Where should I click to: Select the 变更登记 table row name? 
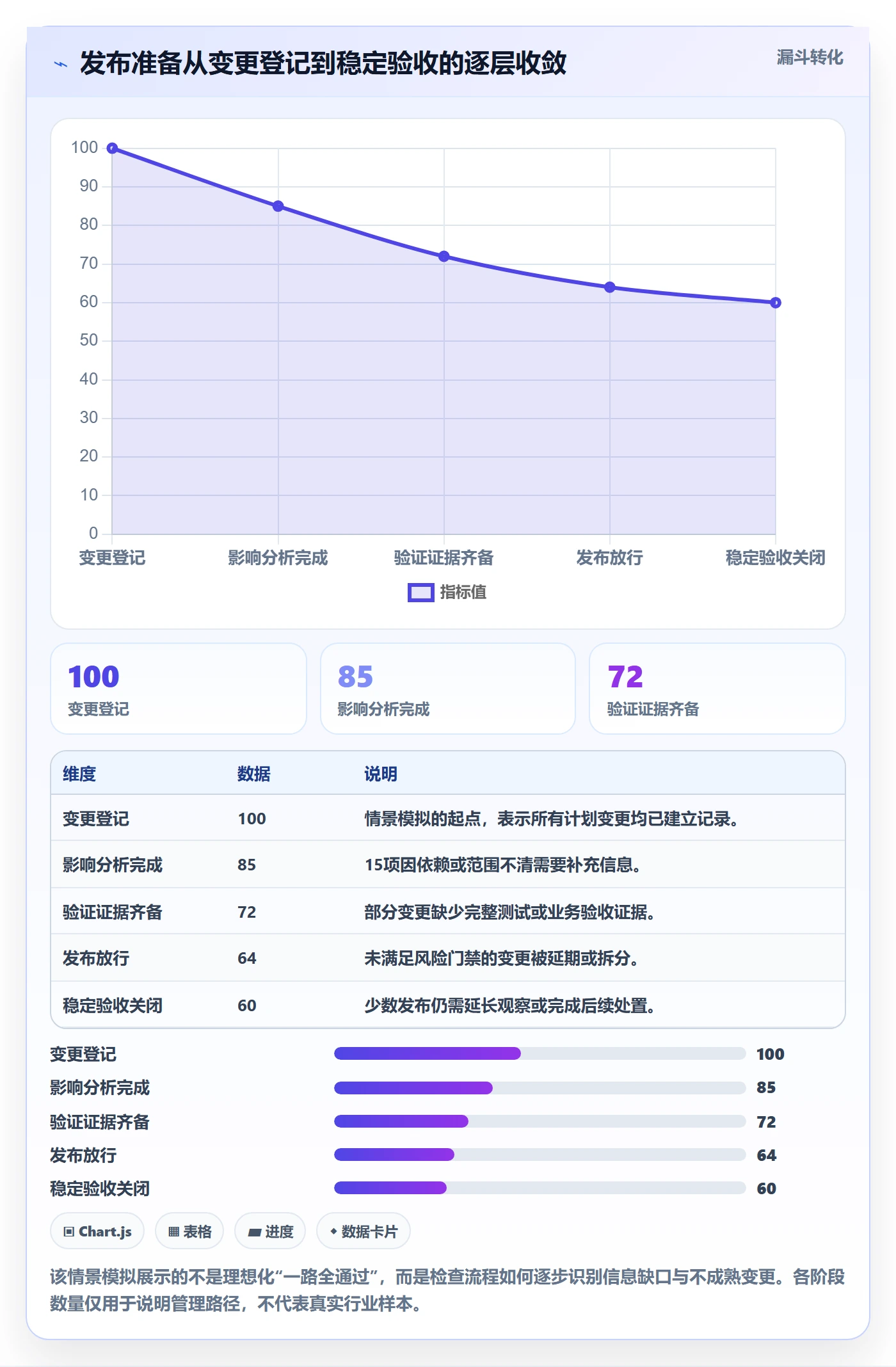[96, 819]
